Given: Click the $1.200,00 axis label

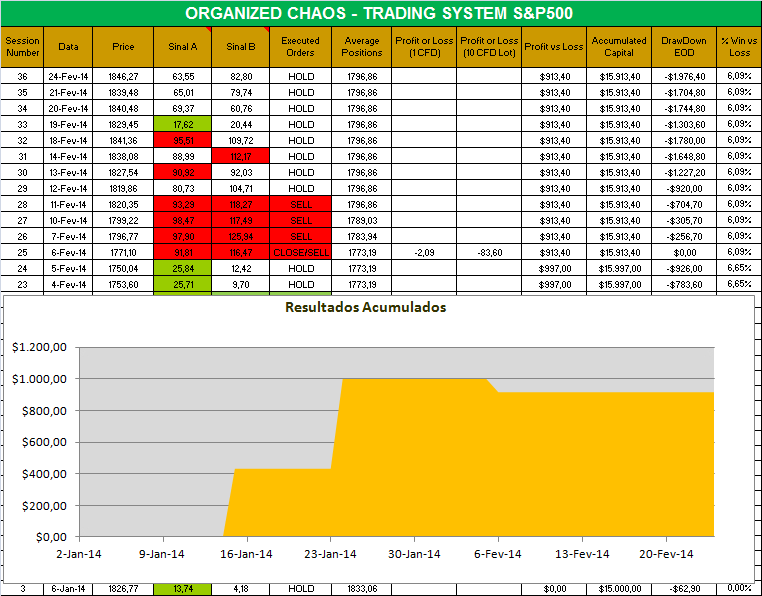Looking at the screenshot, I should click(x=39, y=347).
